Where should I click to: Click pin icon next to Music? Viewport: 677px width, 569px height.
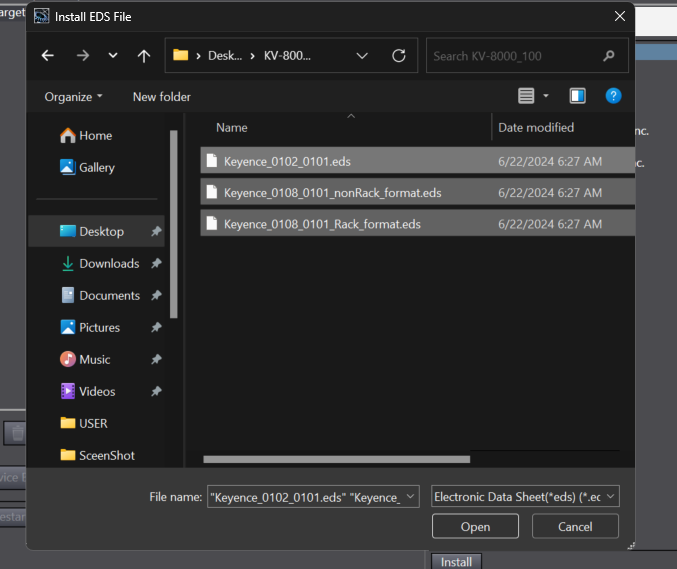(156, 359)
